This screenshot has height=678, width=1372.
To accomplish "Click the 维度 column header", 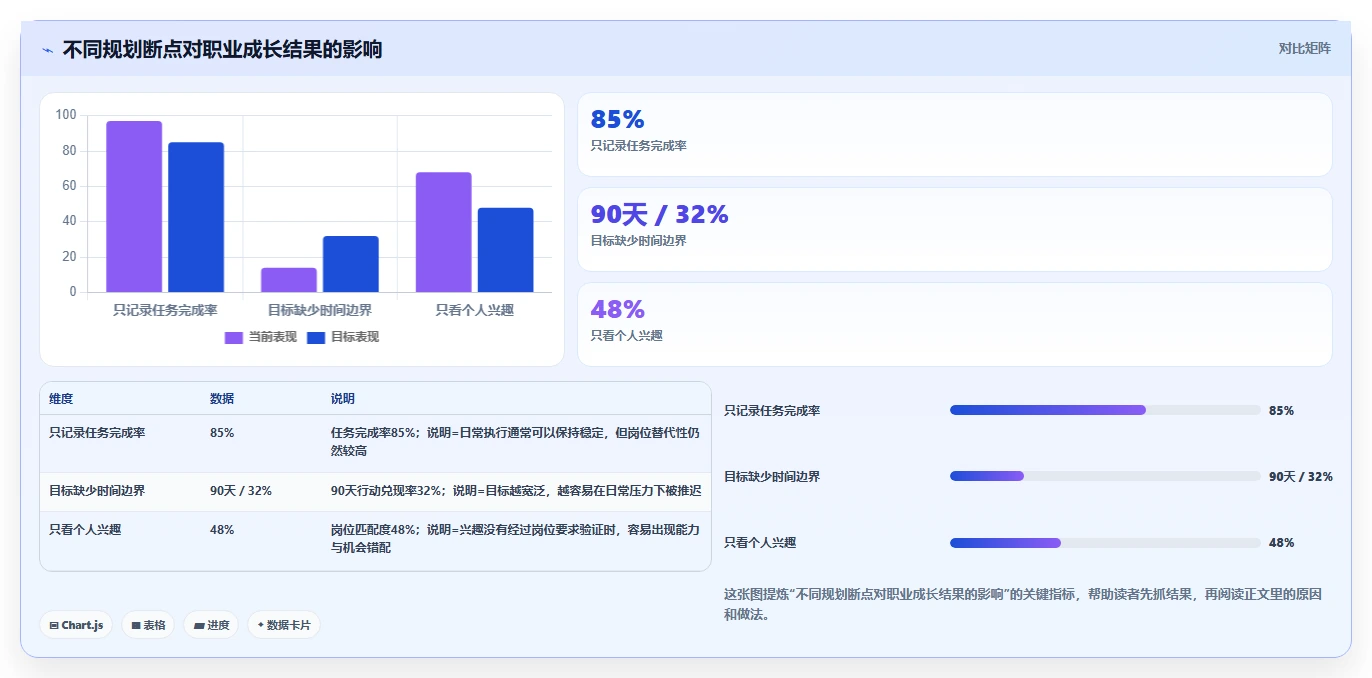I will 61,399.
